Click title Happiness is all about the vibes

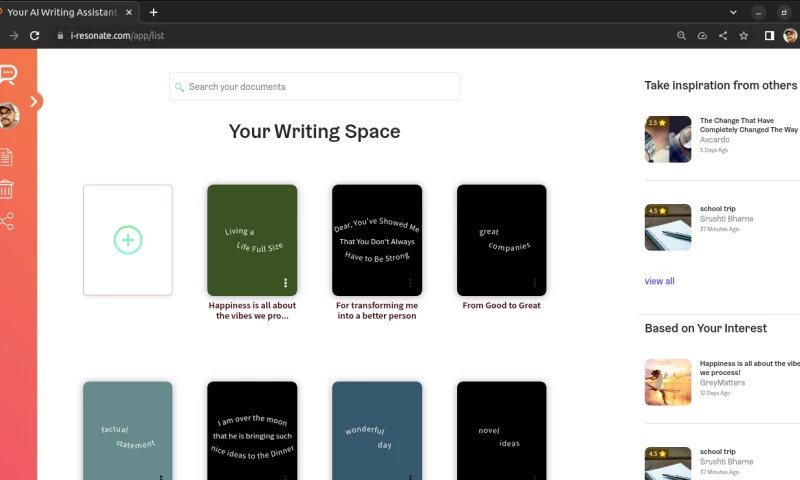pos(252,310)
